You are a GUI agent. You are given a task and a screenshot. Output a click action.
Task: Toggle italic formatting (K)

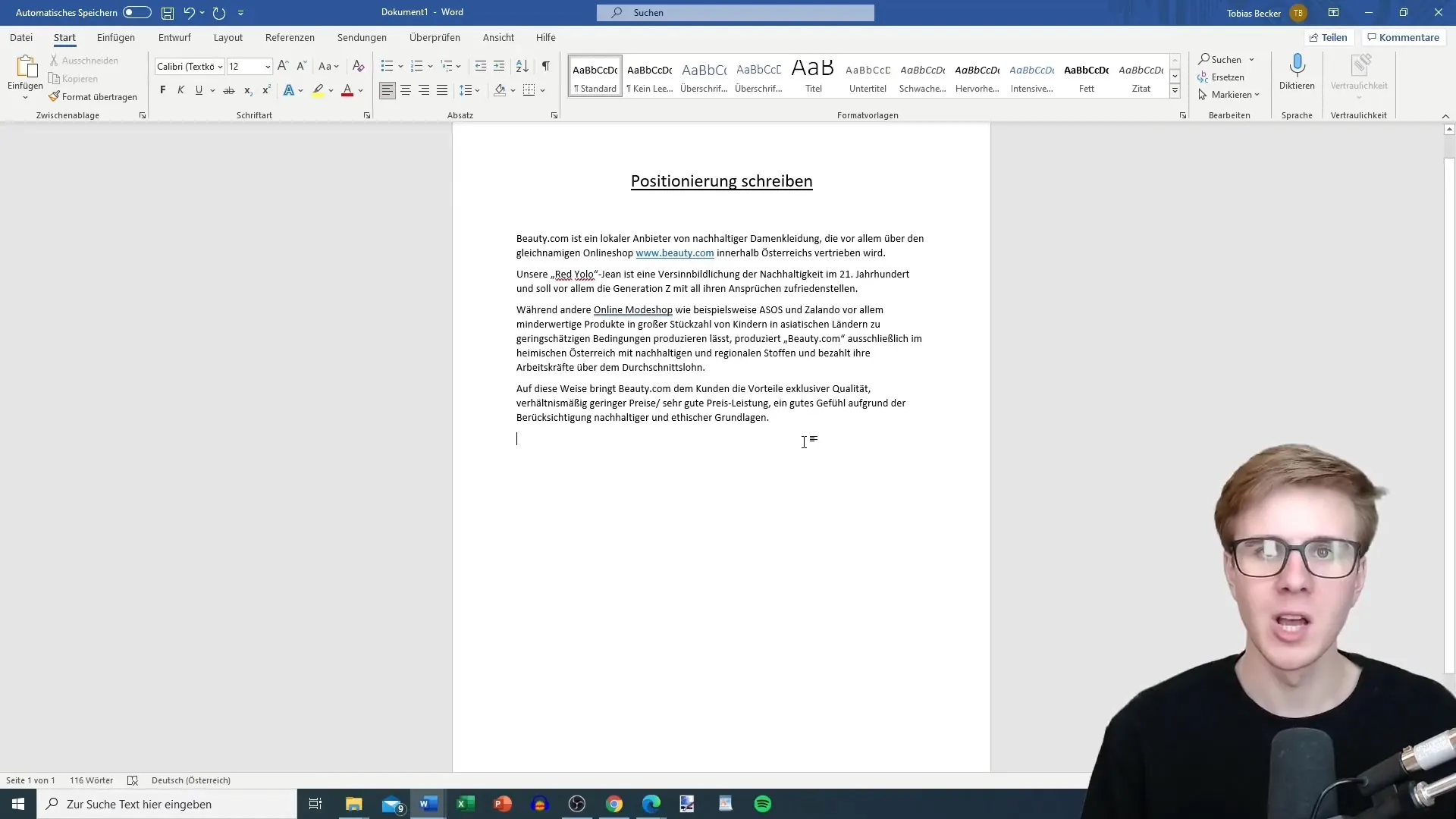tap(180, 90)
